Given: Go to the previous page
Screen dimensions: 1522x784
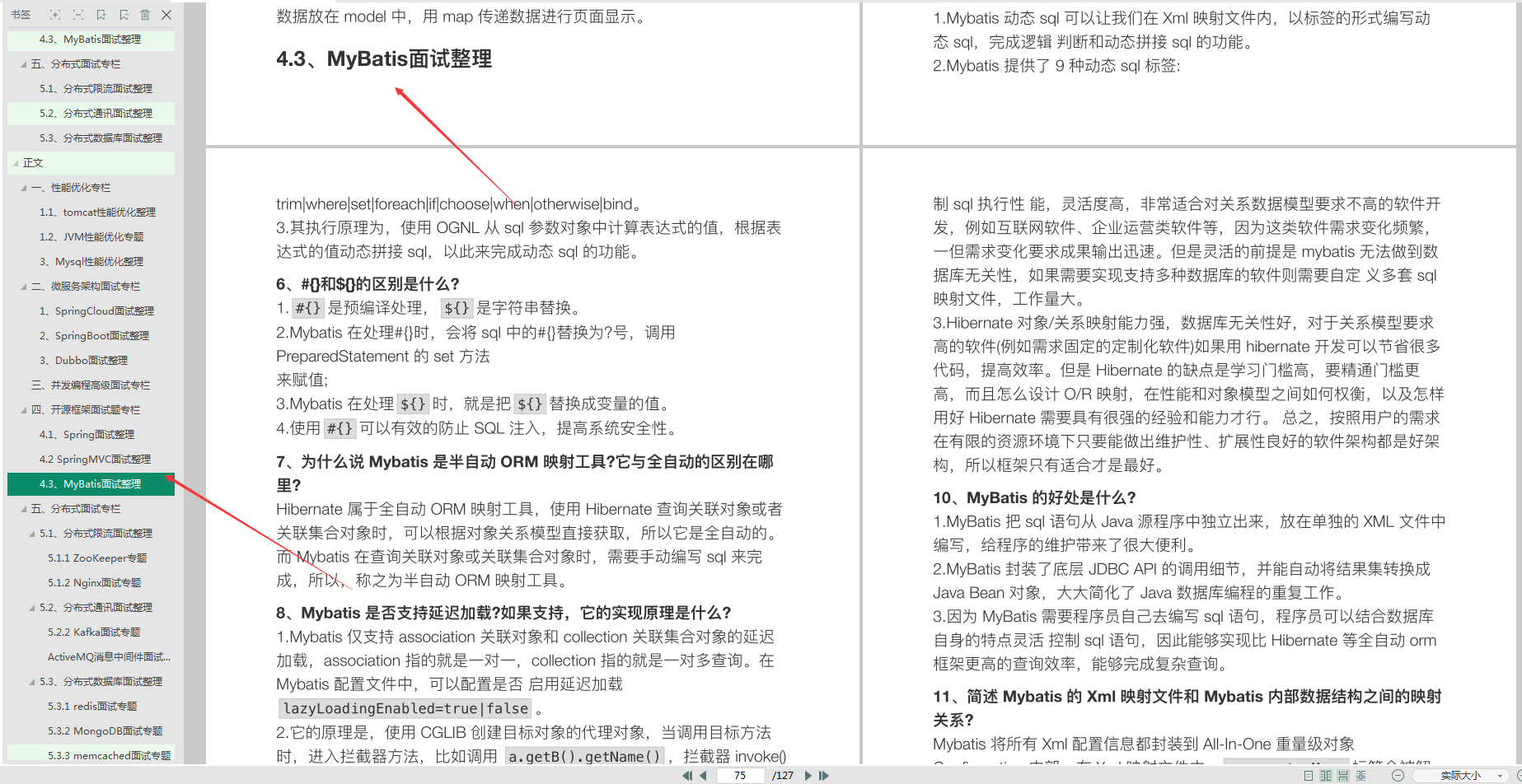Looking at the screenshot, I should (703, 775).
